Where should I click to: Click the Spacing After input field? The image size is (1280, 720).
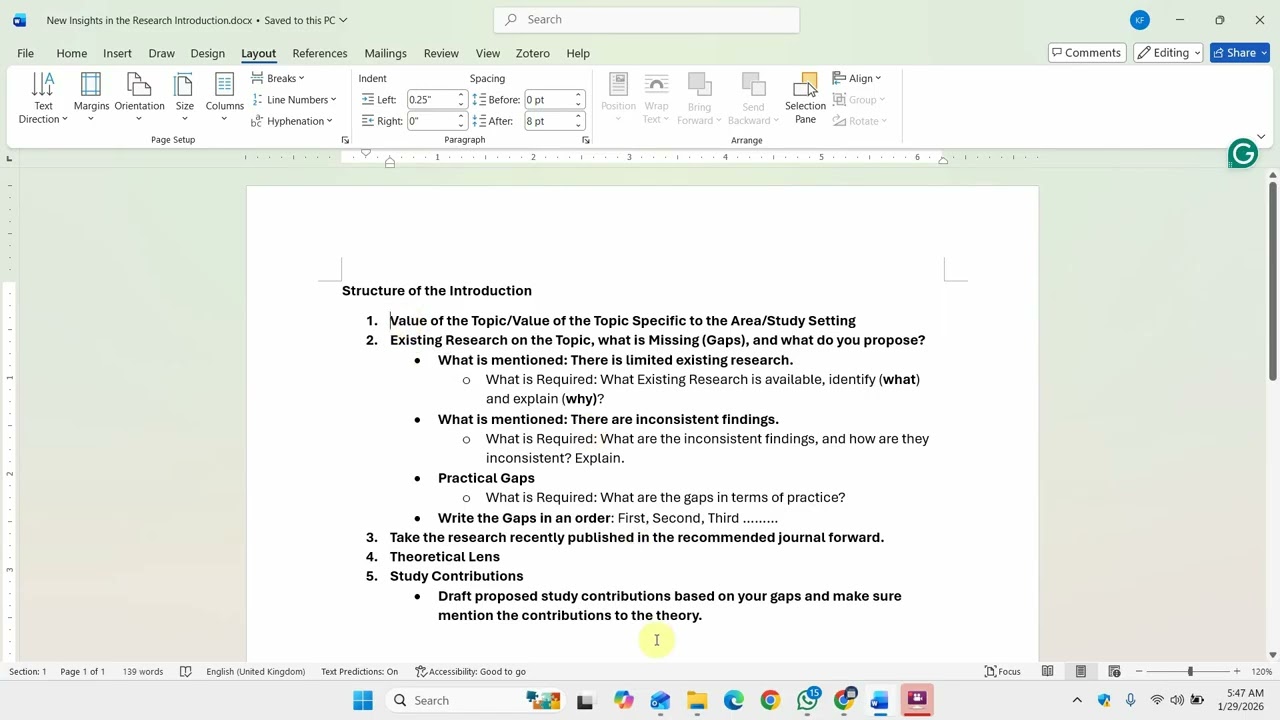[548, 121]
